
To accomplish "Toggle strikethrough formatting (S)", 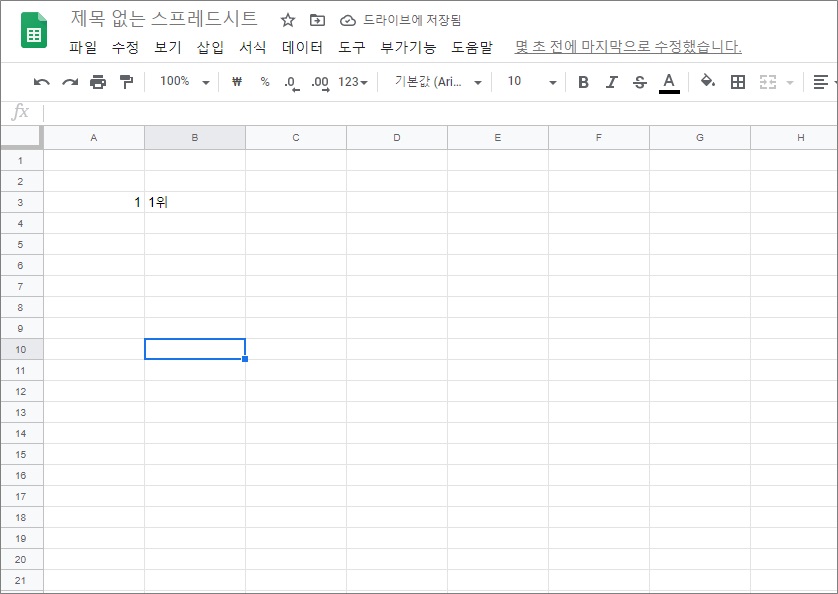I will coord(640,82).
